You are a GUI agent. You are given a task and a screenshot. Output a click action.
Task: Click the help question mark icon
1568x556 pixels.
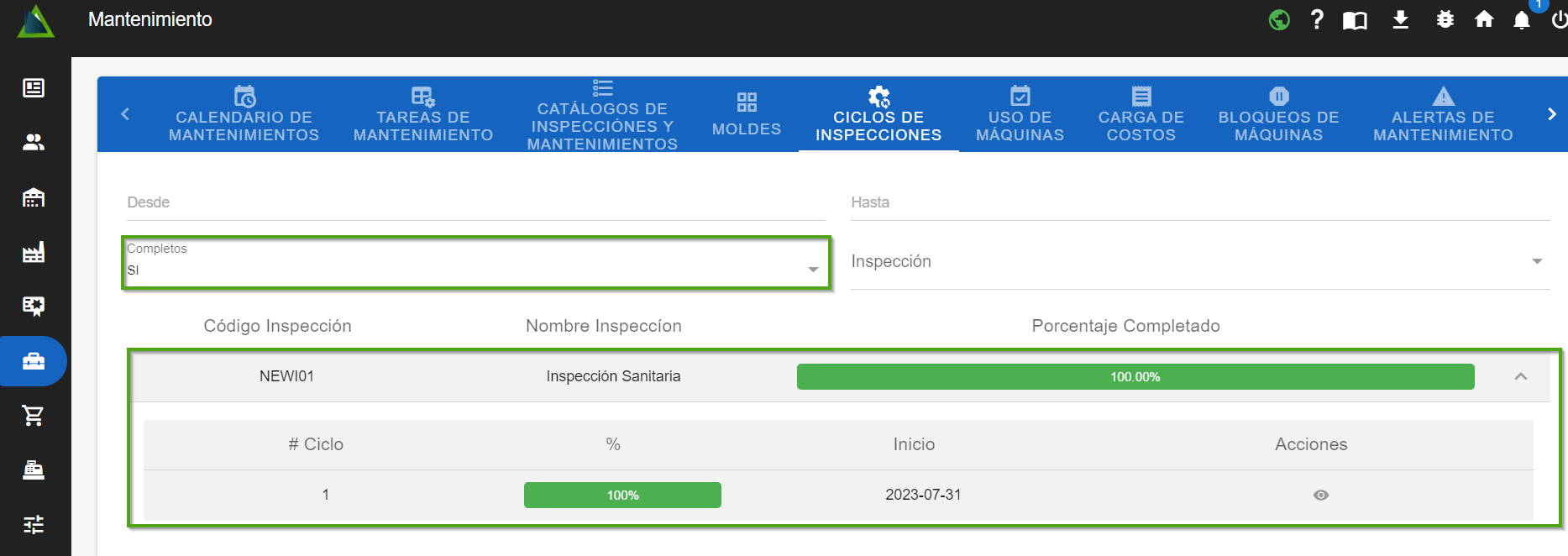click(x=1317, y=19)
